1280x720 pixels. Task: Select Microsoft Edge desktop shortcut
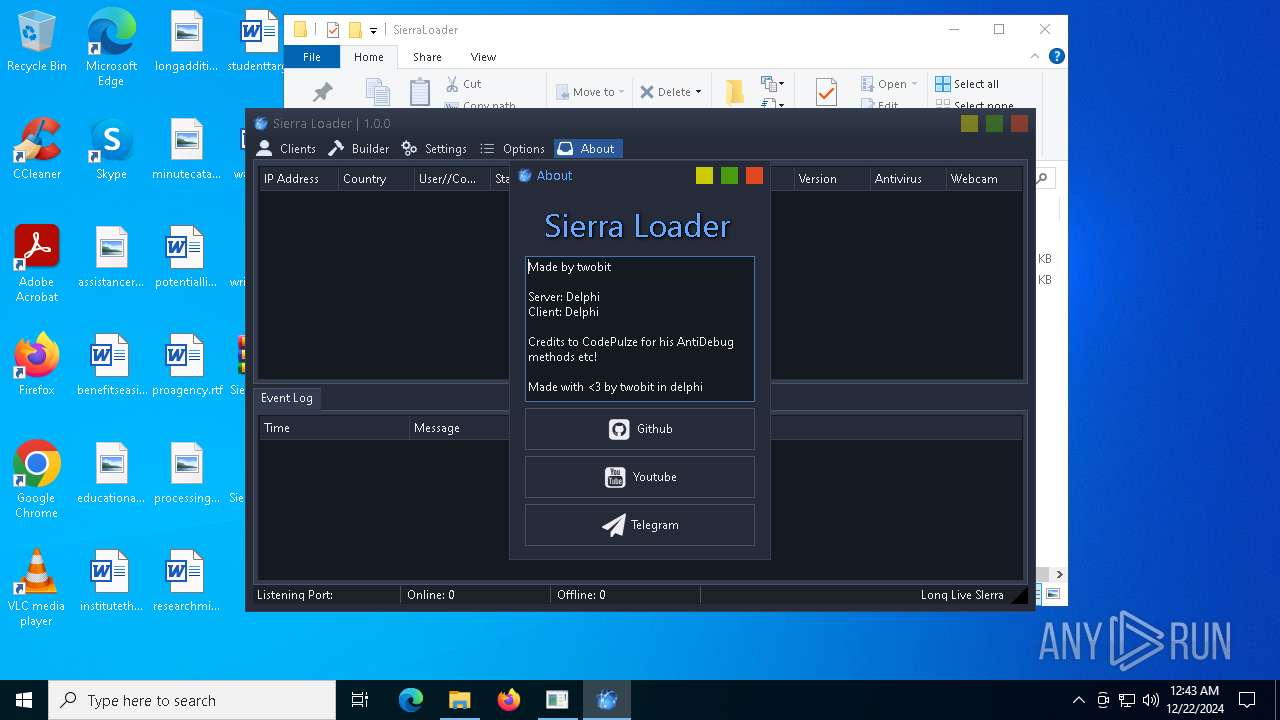pos(111,48)
